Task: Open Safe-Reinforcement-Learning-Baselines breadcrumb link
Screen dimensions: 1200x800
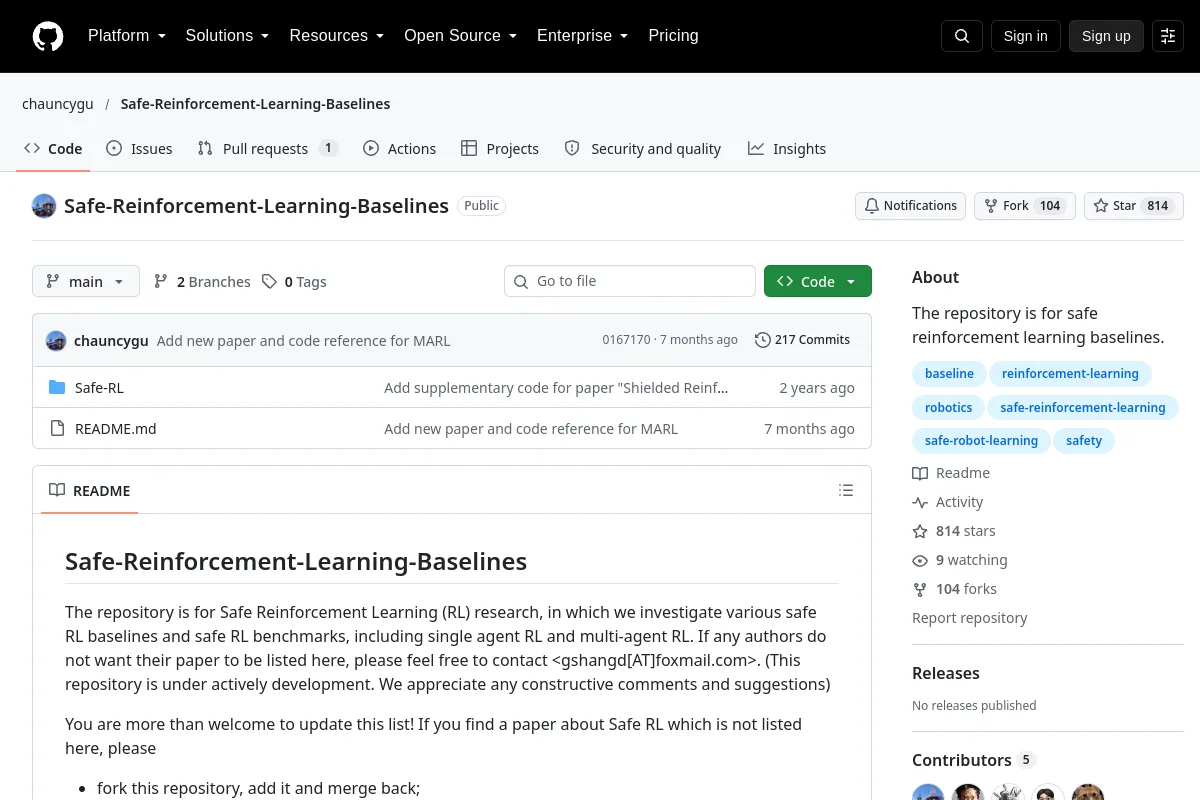Action: coord(255,104)
